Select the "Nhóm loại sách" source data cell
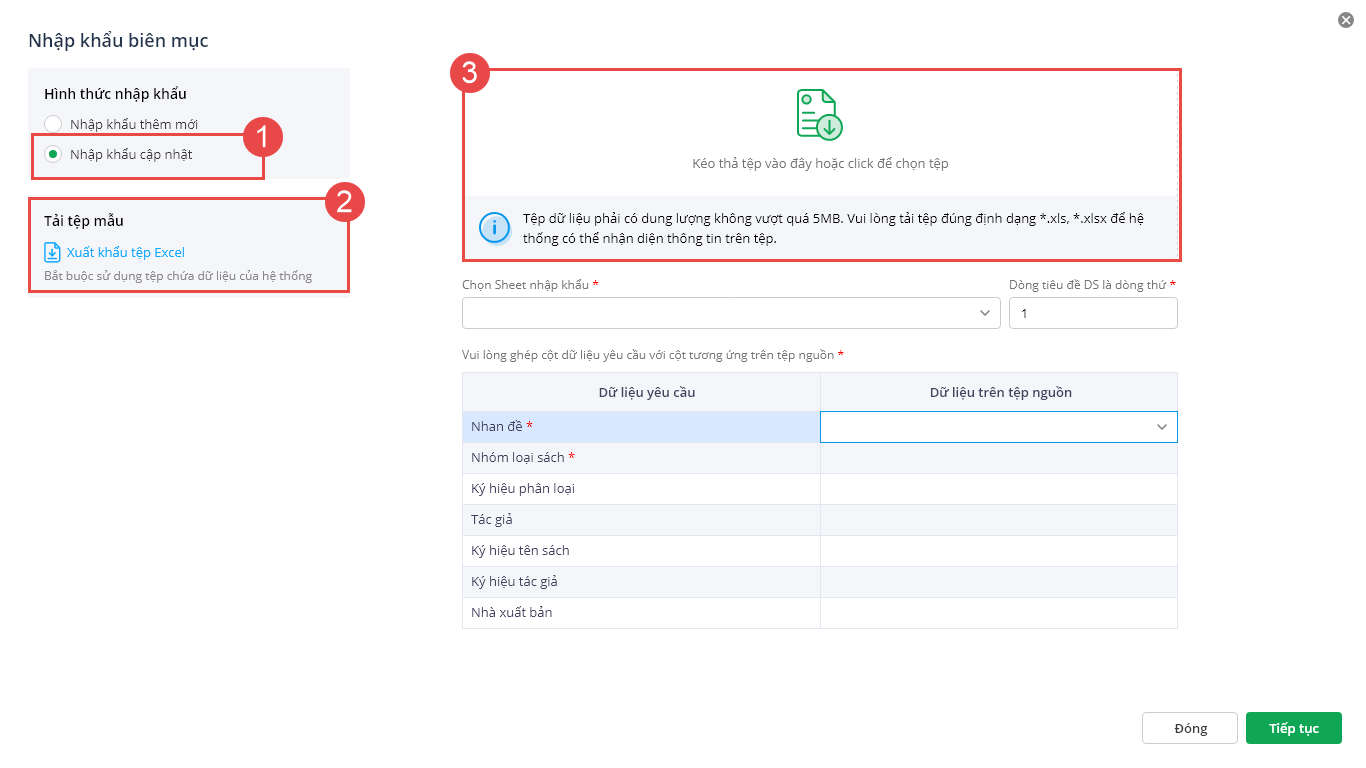Image resolution: width=1366 pixels, height=768 pixels. [998, 458]
